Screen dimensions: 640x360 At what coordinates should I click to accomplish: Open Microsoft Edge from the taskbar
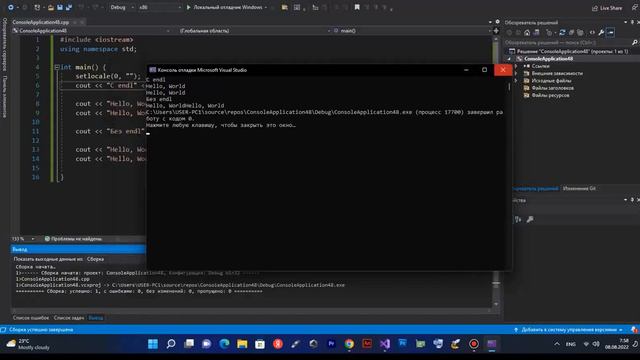tap(224, 344)
